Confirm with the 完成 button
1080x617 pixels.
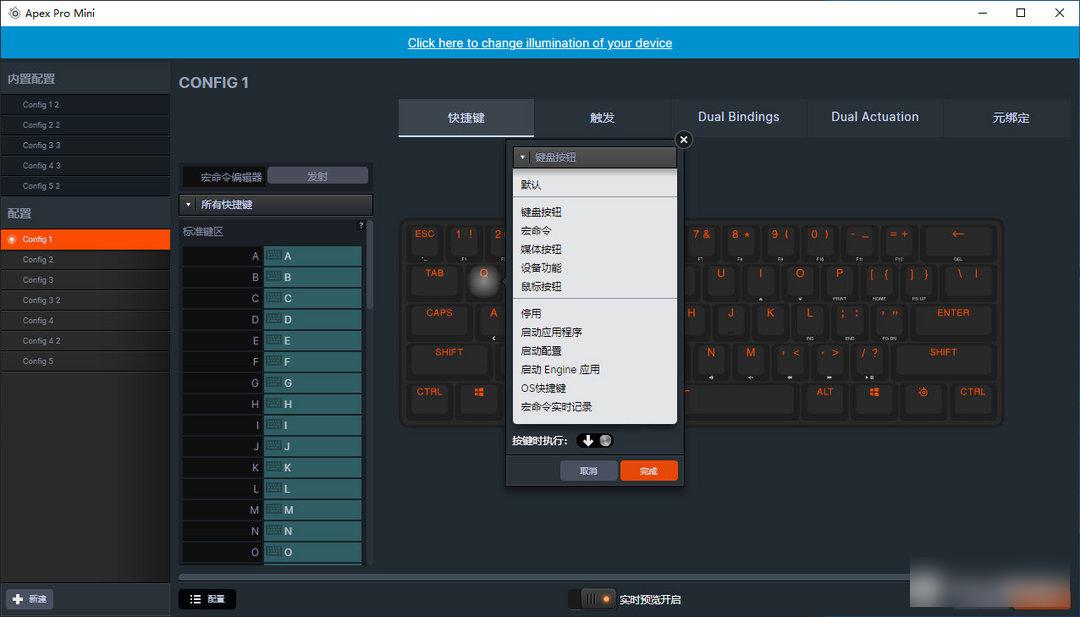pos(649,471)
